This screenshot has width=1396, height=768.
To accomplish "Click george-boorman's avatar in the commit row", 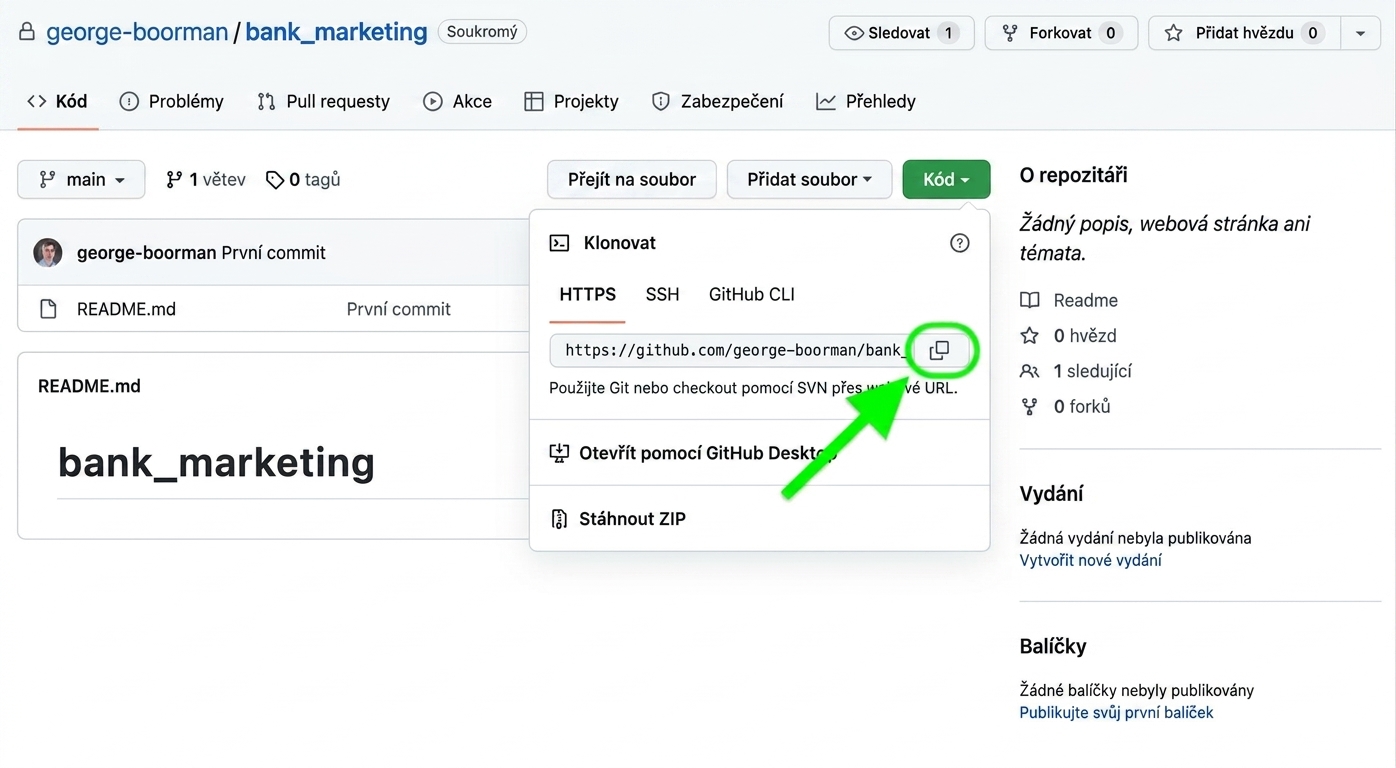I will pos(48,252).
